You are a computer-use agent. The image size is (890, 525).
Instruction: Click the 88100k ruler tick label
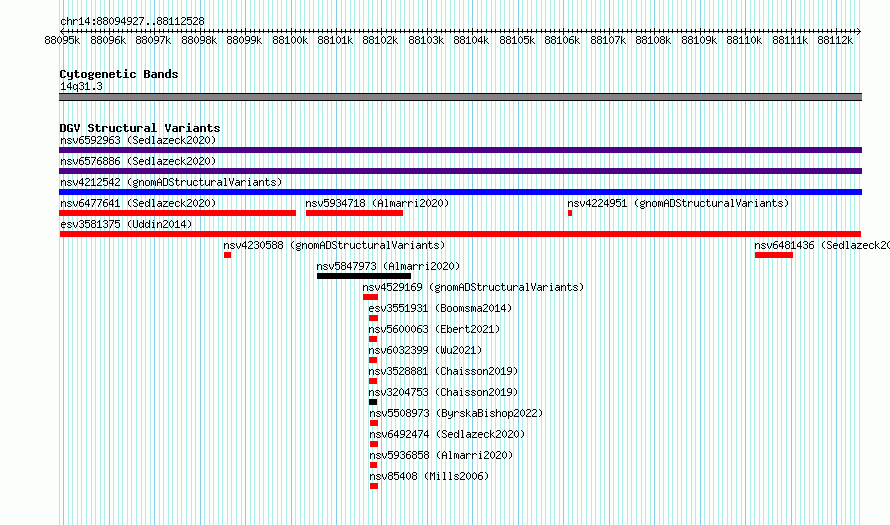tap(290, 40)
